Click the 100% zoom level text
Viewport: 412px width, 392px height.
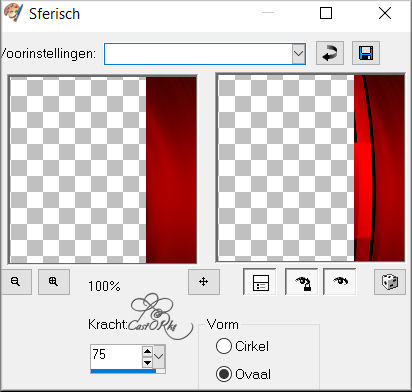point(104,286)
